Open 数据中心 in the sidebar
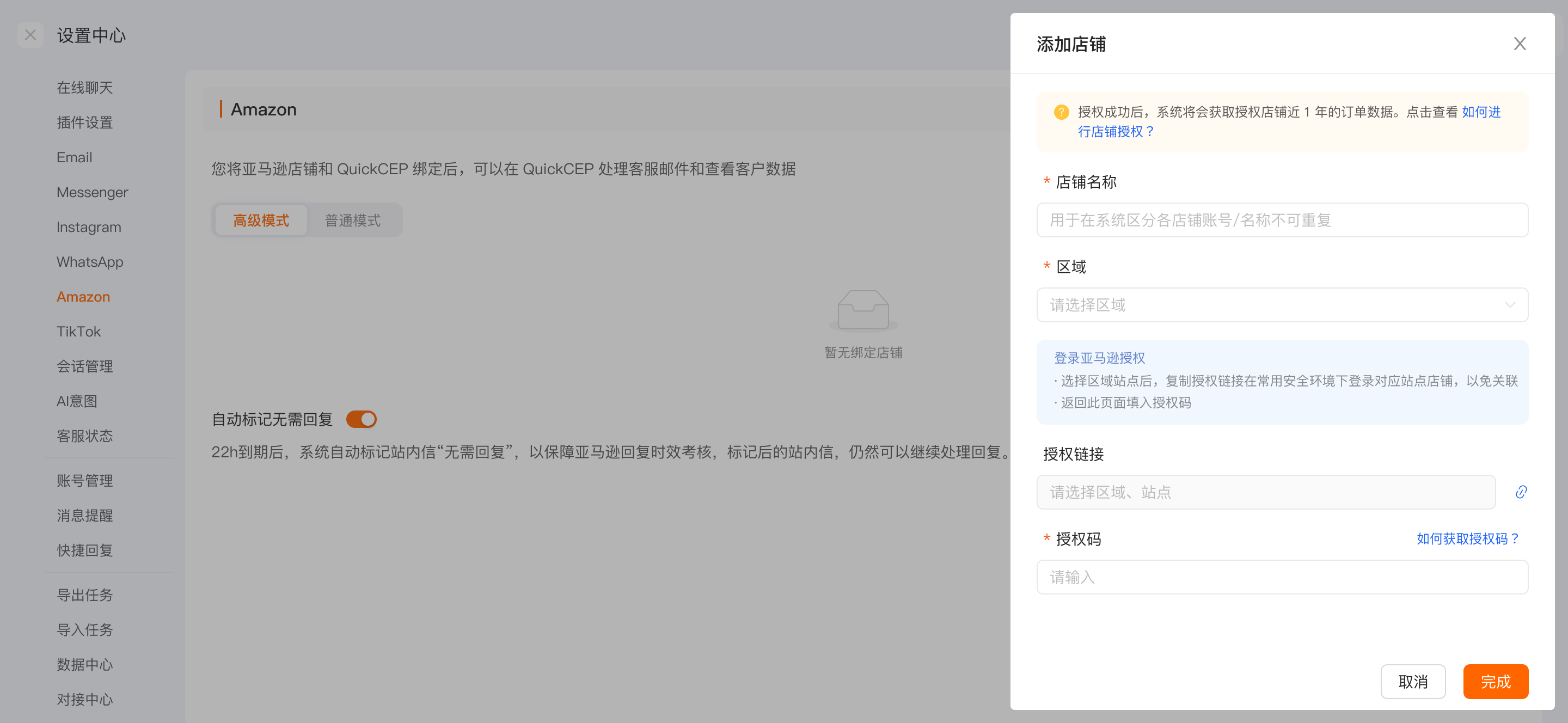1568x723 pixels. pos(84,665)
